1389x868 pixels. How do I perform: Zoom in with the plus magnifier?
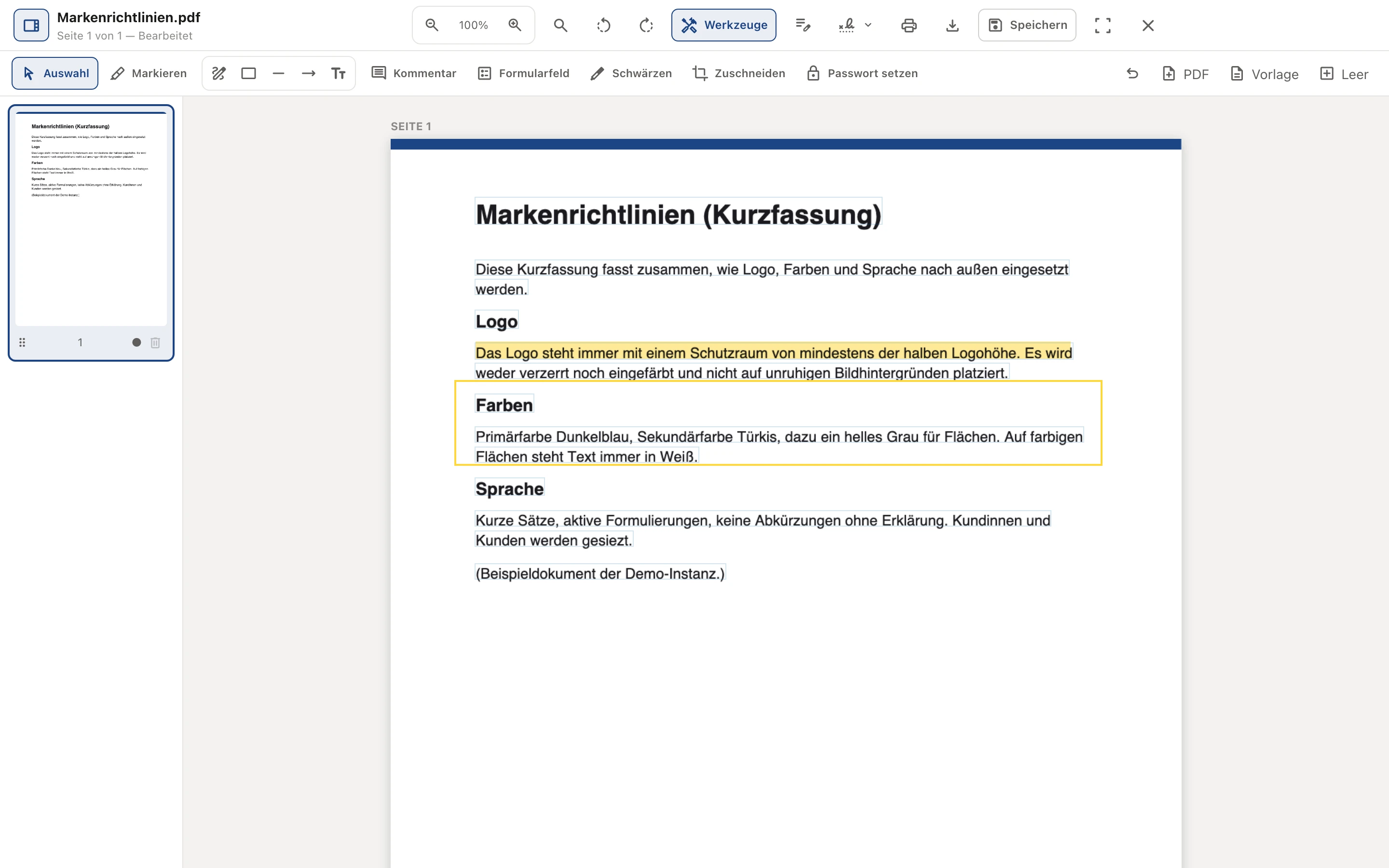point(515,25)
